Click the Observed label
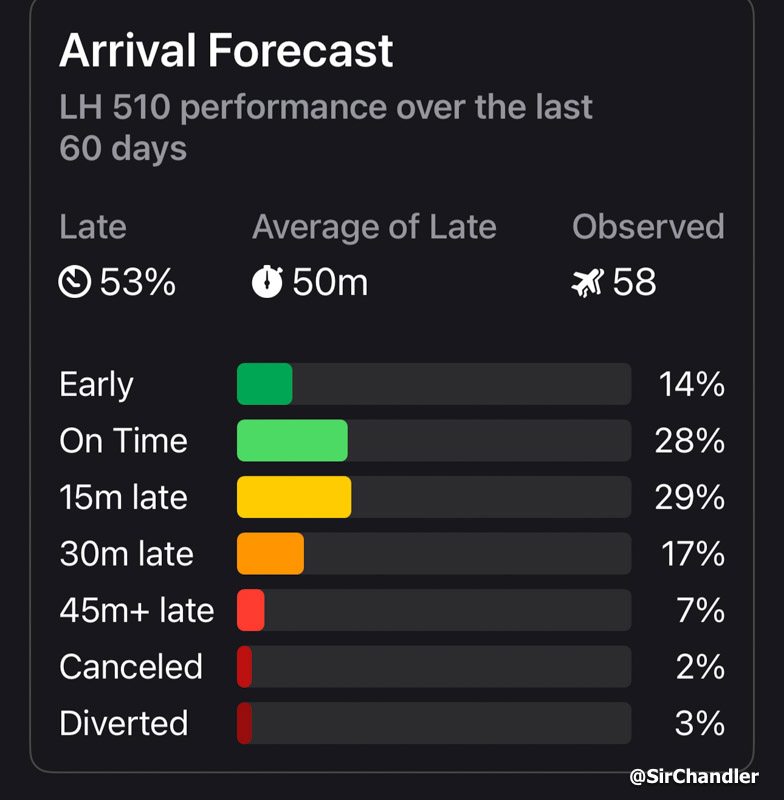Image resolution: width=784 pixels, height=800 pixels. click(x=648, y=227)
